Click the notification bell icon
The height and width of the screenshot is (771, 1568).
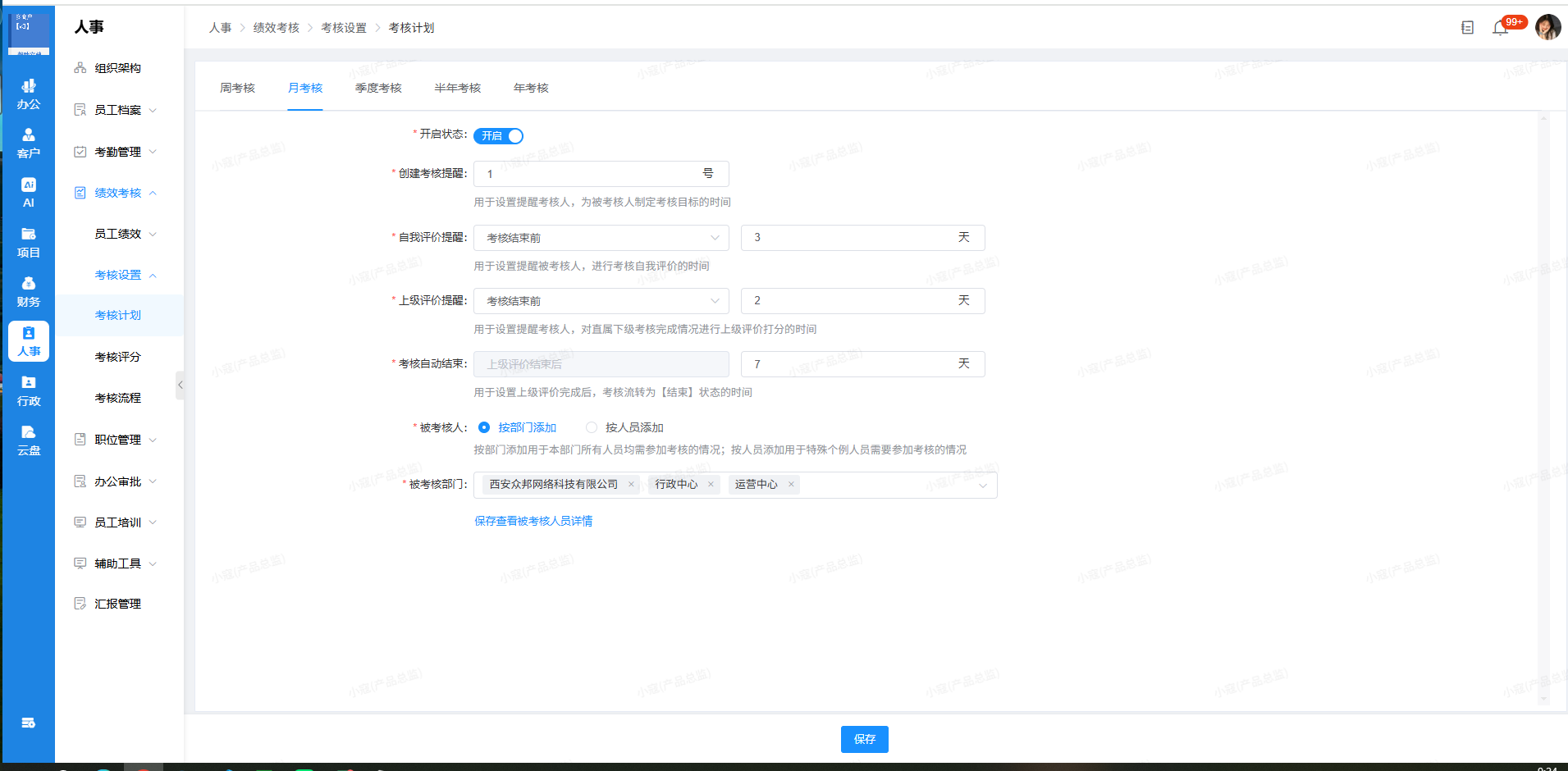[x=1500, y=28]
